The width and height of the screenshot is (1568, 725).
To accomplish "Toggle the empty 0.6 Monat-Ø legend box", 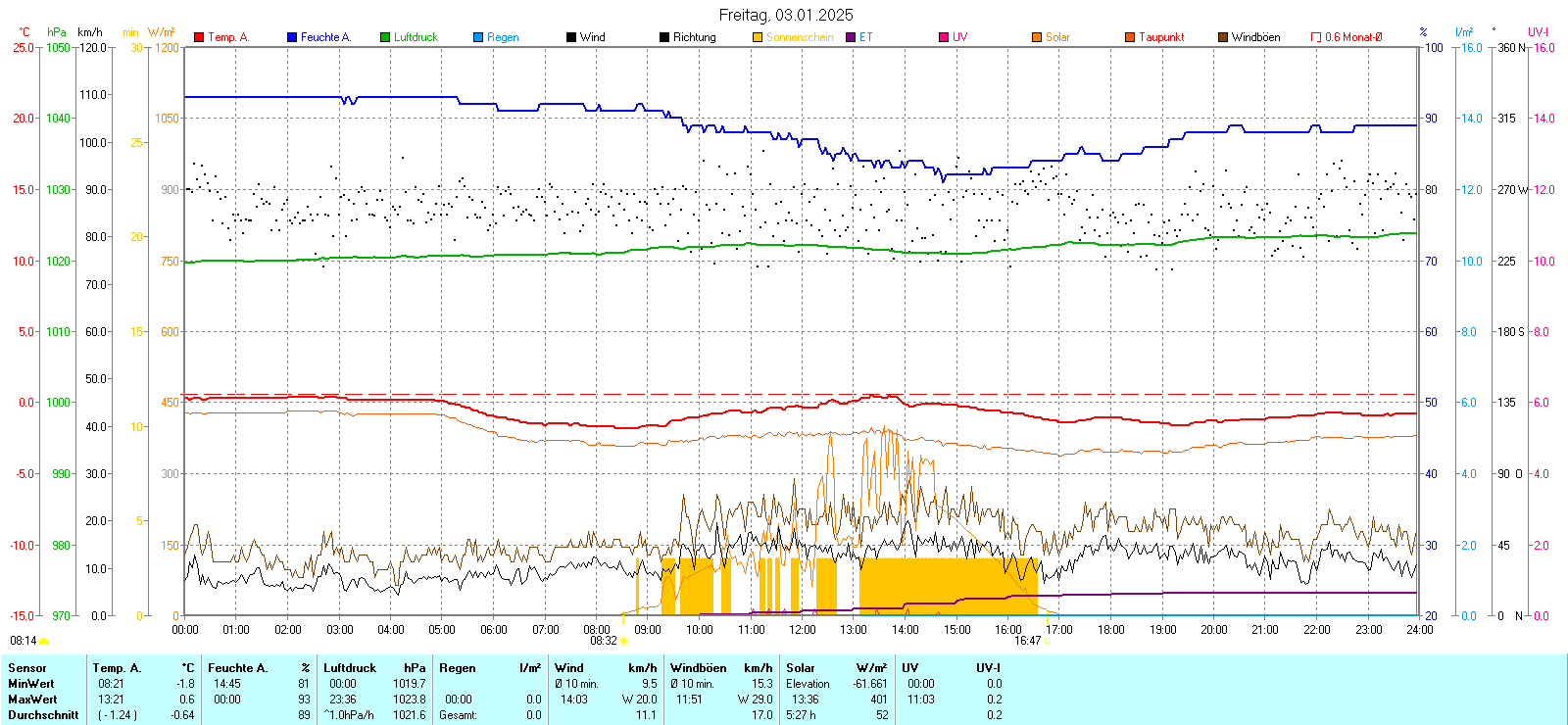I will click(x=1316, y=37).
